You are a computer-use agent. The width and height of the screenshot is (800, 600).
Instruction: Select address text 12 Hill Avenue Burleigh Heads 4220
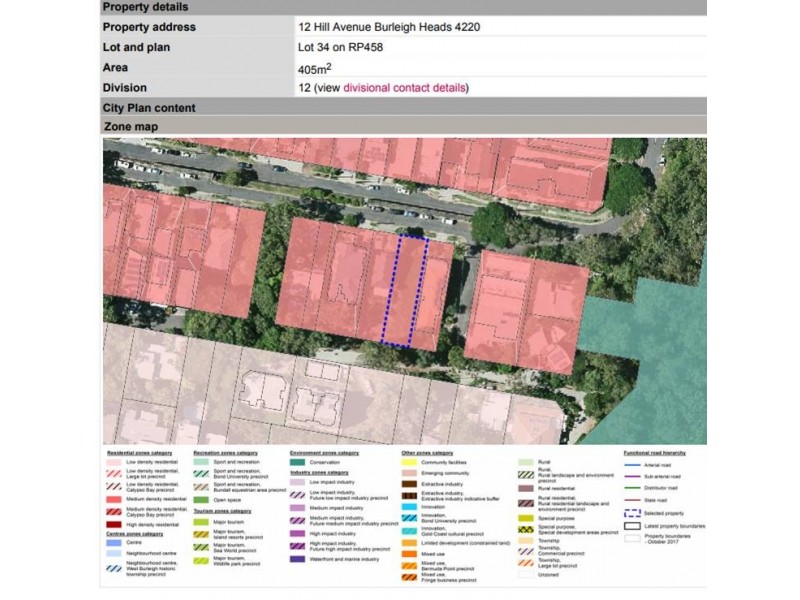[x=389, y=27]
